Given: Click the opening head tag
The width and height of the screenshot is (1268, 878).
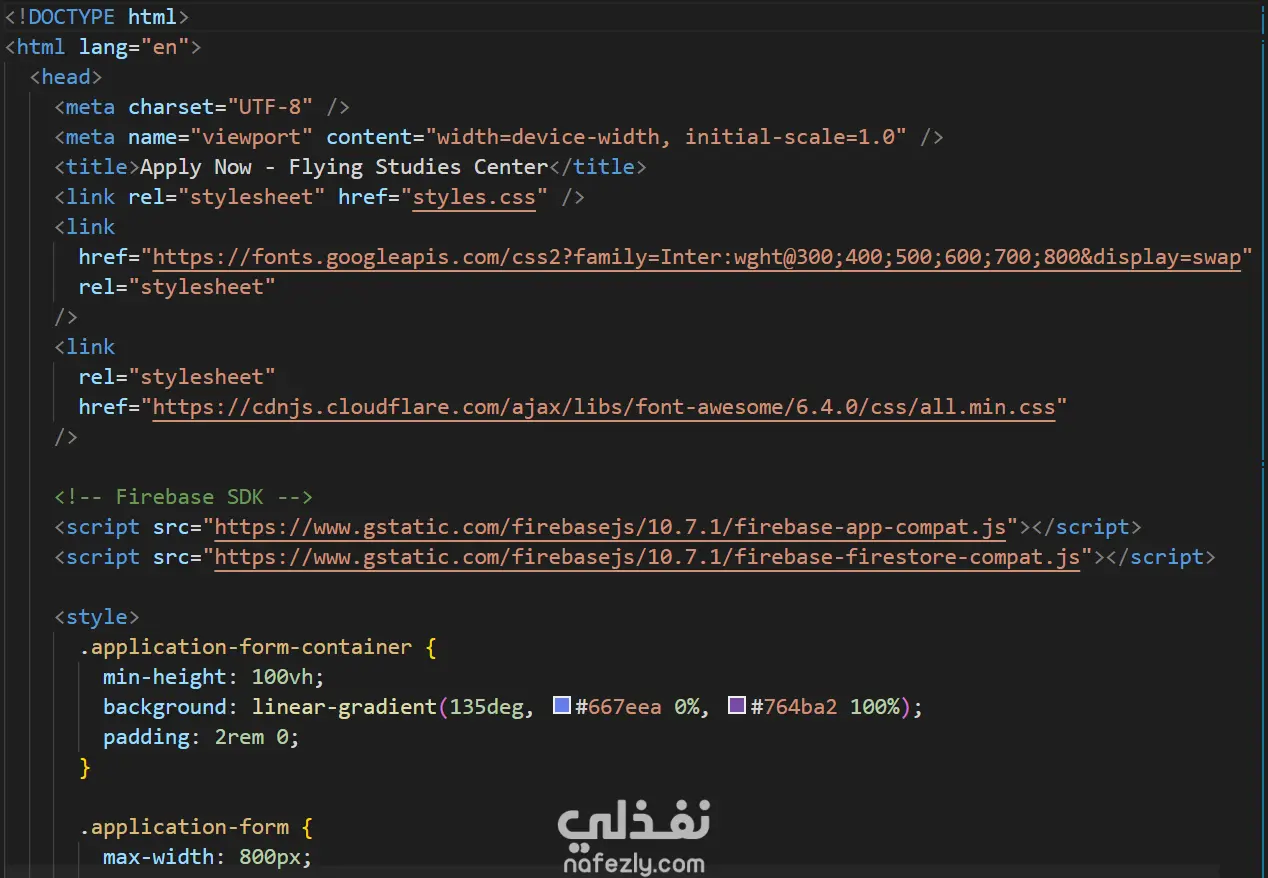Looking at the screenshot, I should [x=66, y=77].
